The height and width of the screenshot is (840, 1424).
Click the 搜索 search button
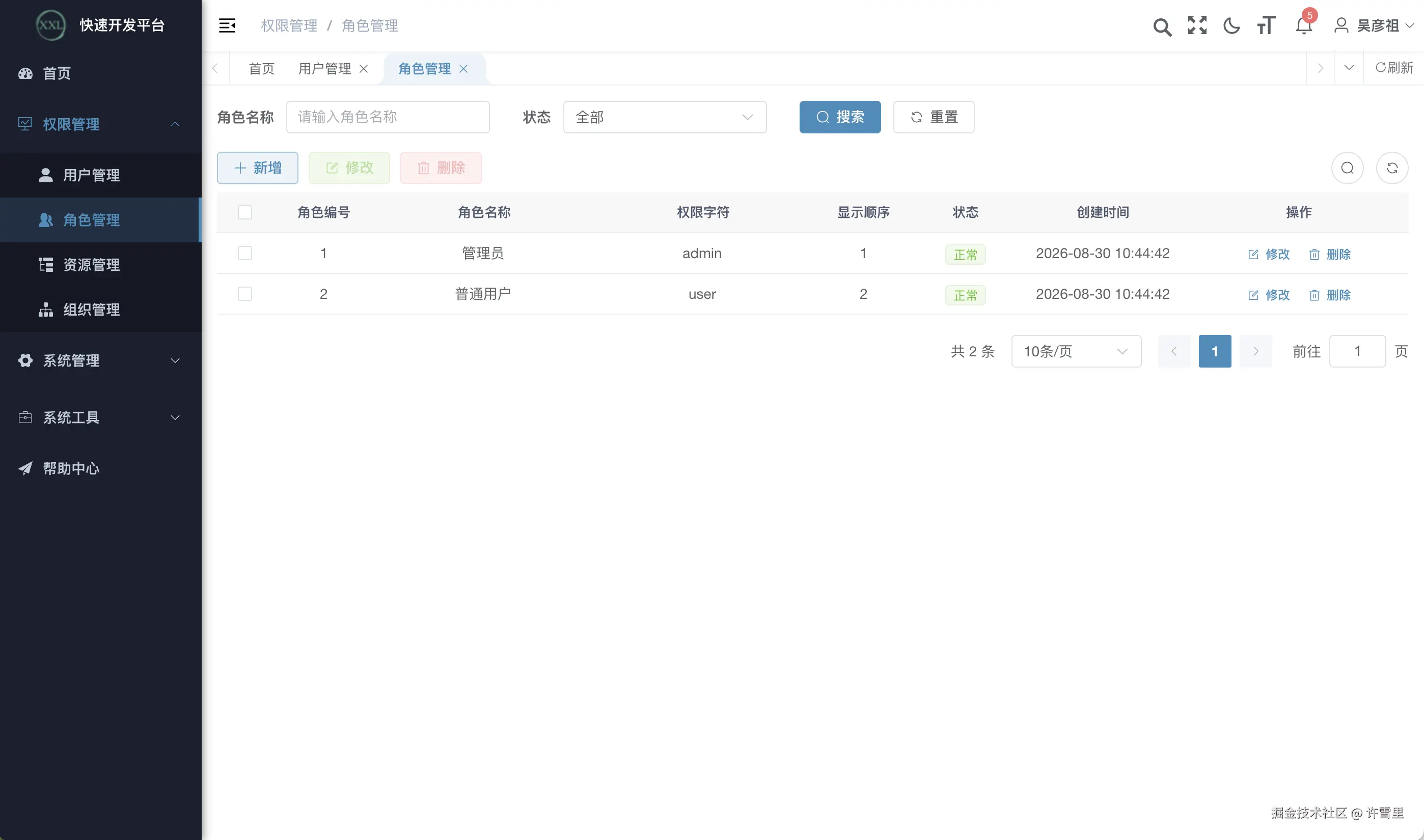(840, 117)
